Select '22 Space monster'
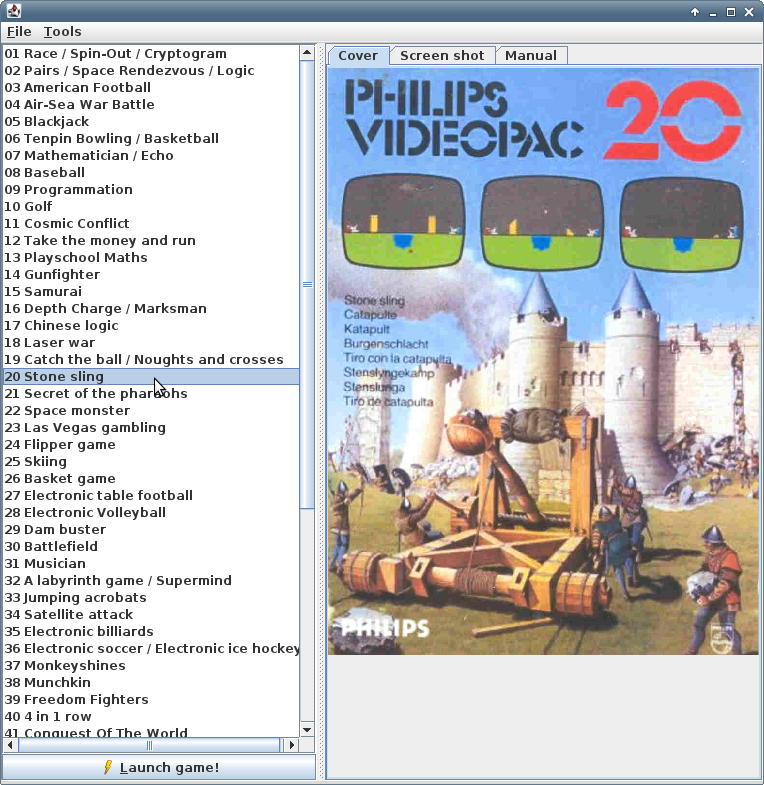This screenshot has width=764, height=785. coord(151,411)
